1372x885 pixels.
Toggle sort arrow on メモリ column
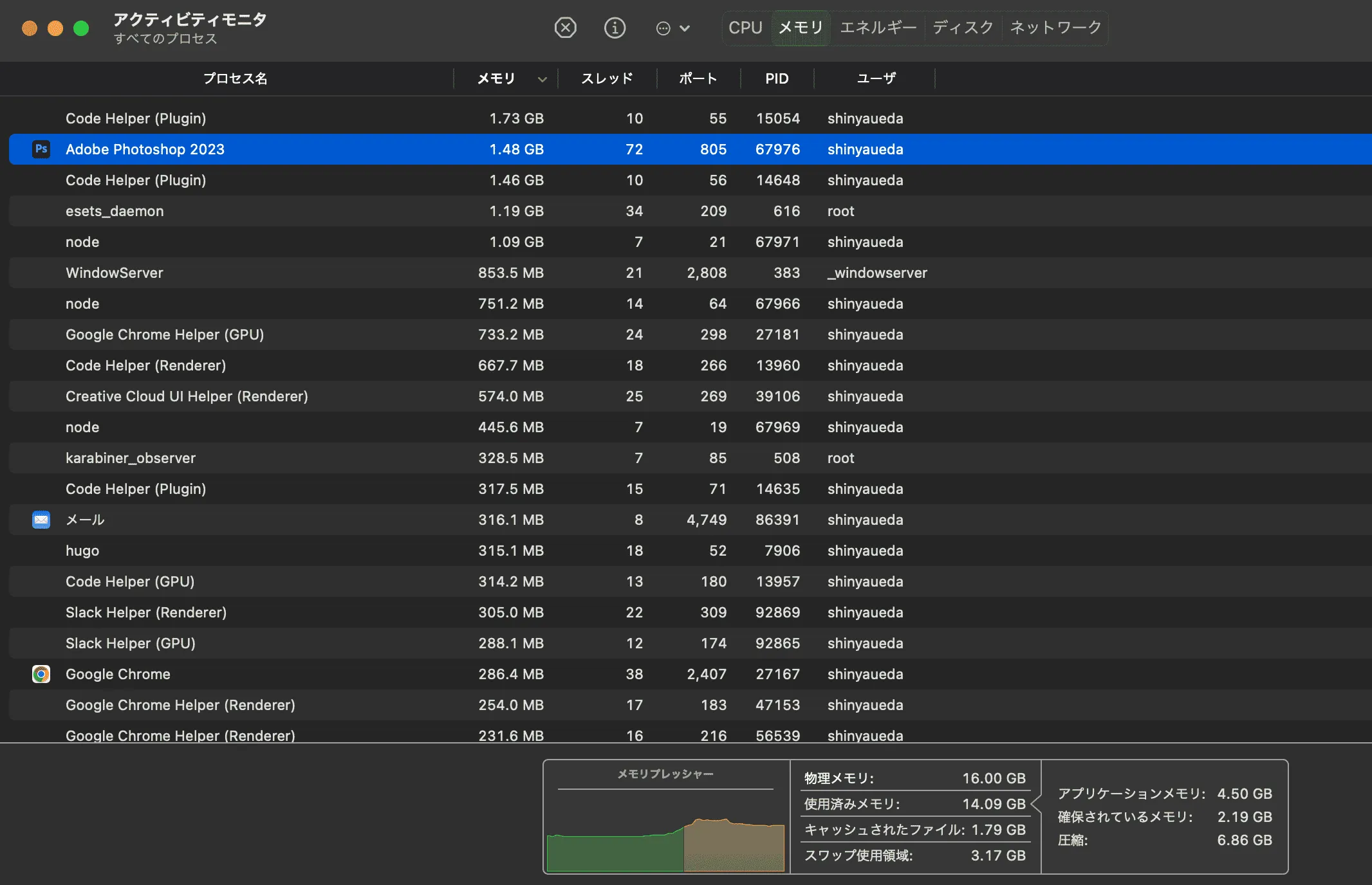(542, 79)
